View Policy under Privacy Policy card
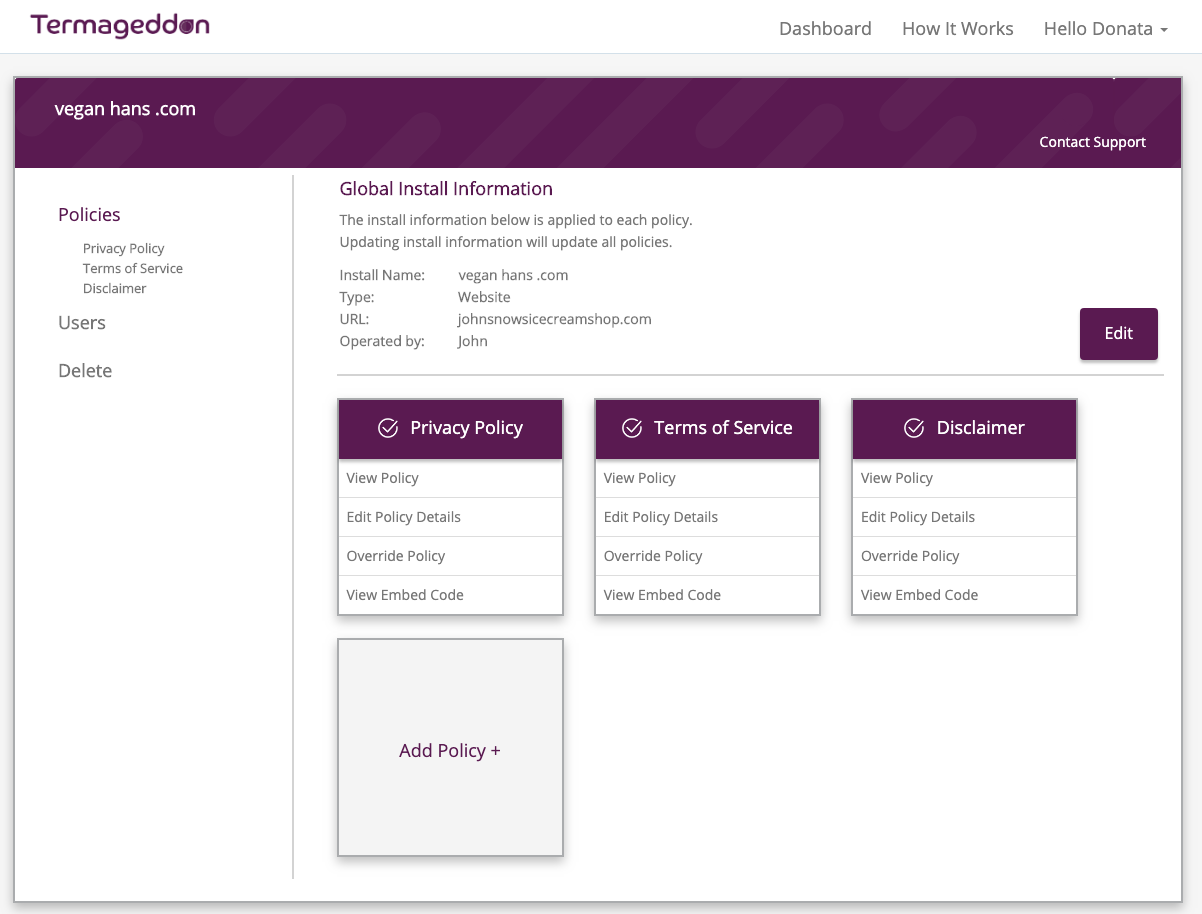 pos(451,478)
